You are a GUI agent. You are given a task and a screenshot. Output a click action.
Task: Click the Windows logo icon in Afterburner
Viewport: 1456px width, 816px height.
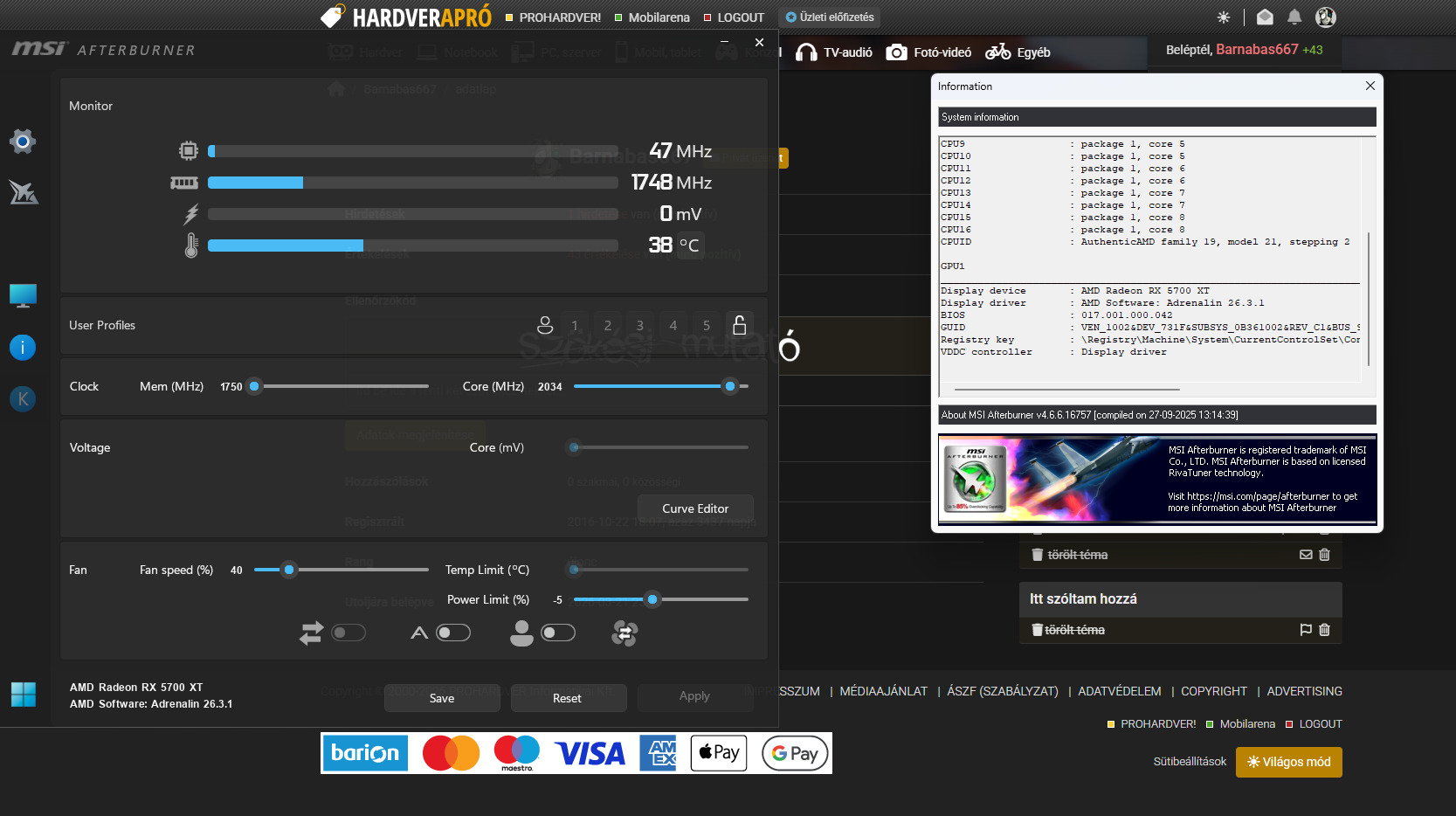[x=24, y=695]
